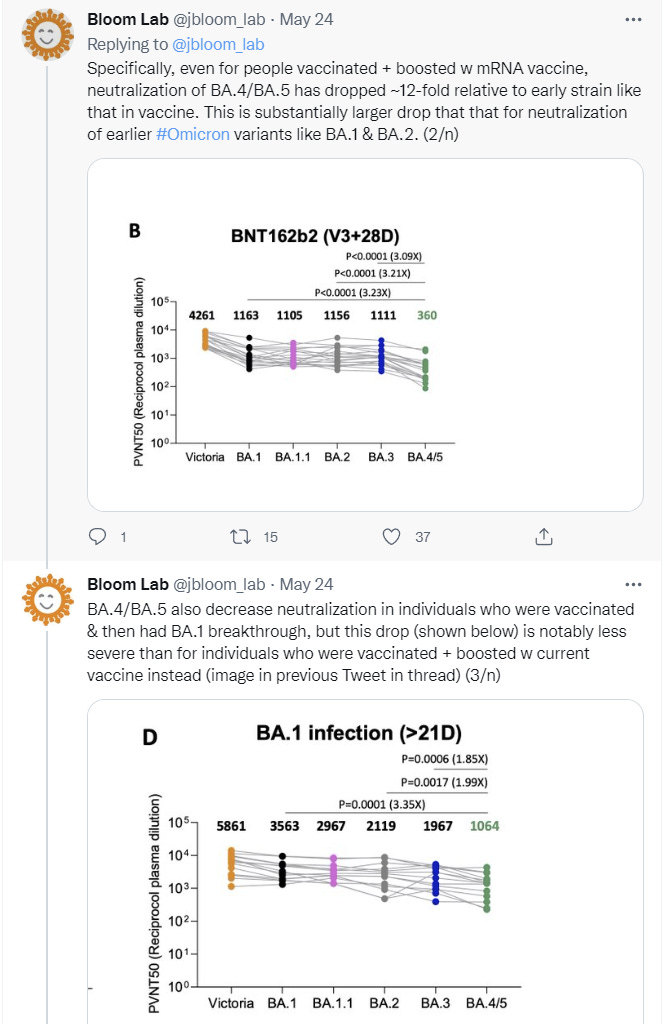Click the like count 37
Screen dimensions: 669x1024
422,537
